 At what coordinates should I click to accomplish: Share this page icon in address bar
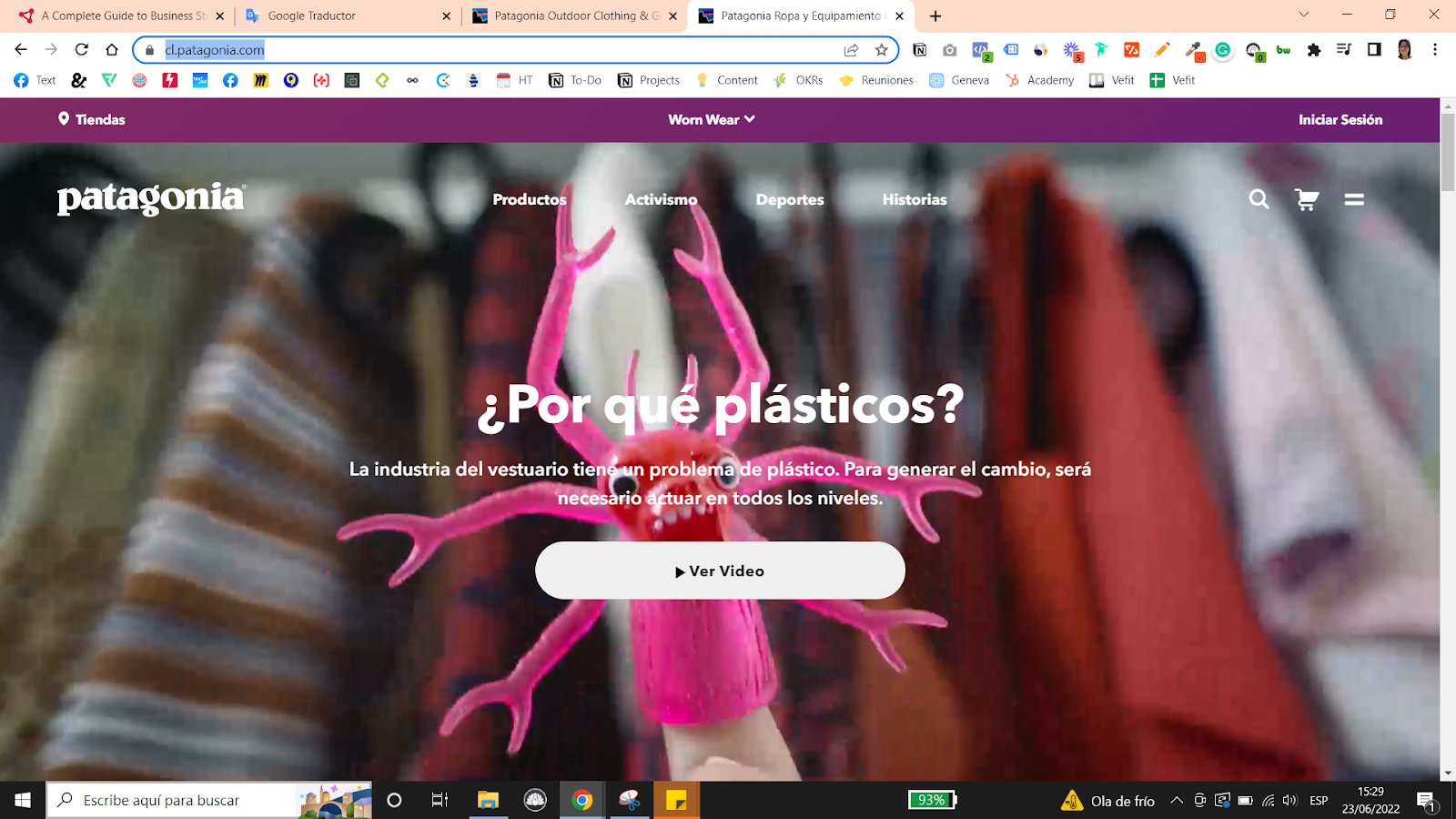coord(851,50)
